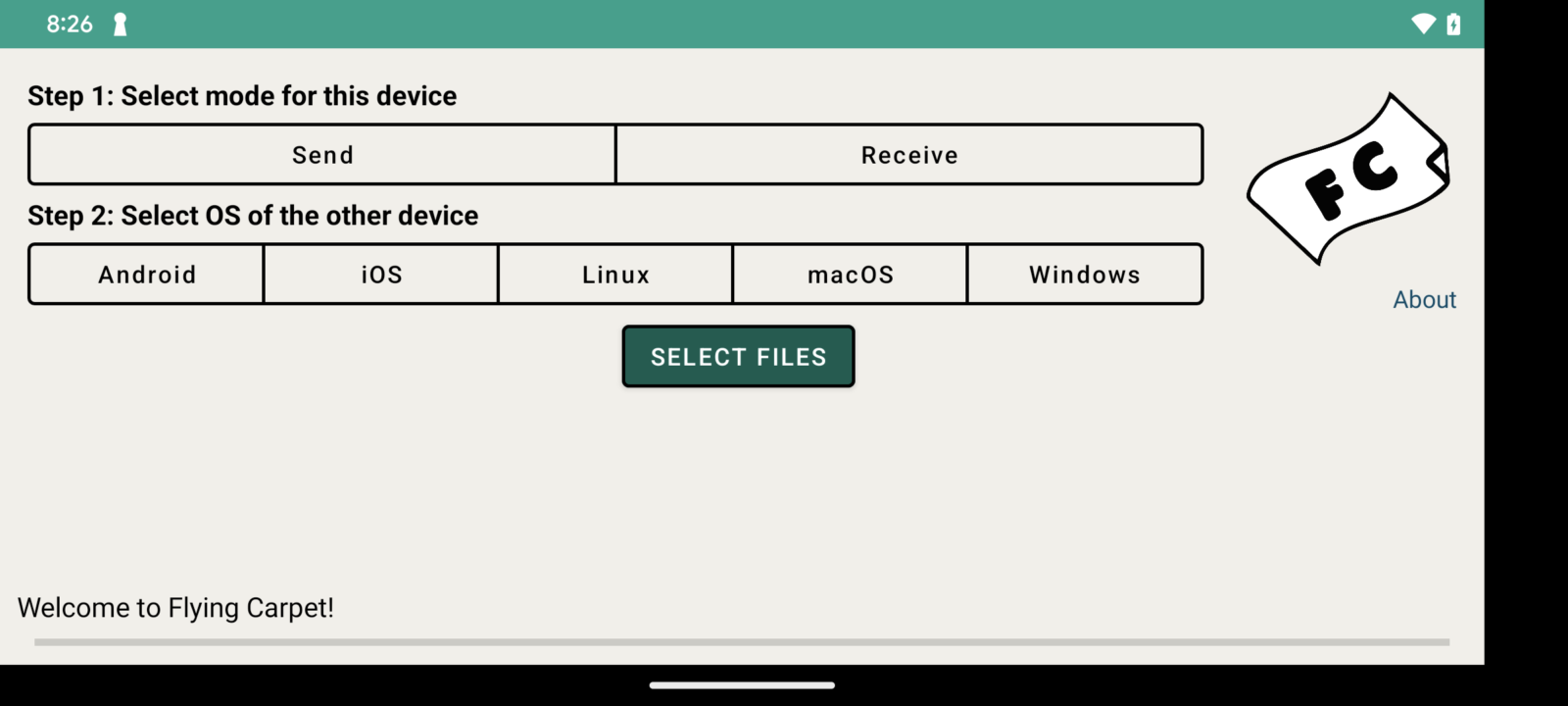Tap the clock time in status bar
Viewport: 1568px width, 706px height.
tap(70, 25)
